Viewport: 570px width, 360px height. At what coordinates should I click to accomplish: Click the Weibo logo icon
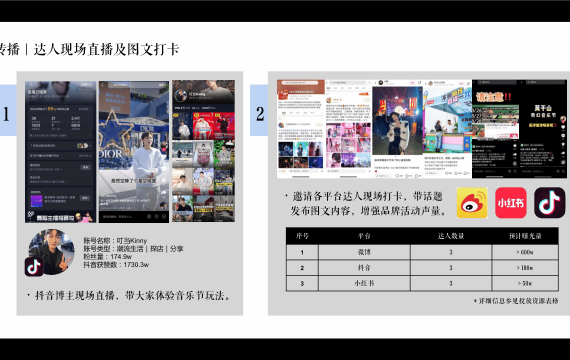coord(472,203)
